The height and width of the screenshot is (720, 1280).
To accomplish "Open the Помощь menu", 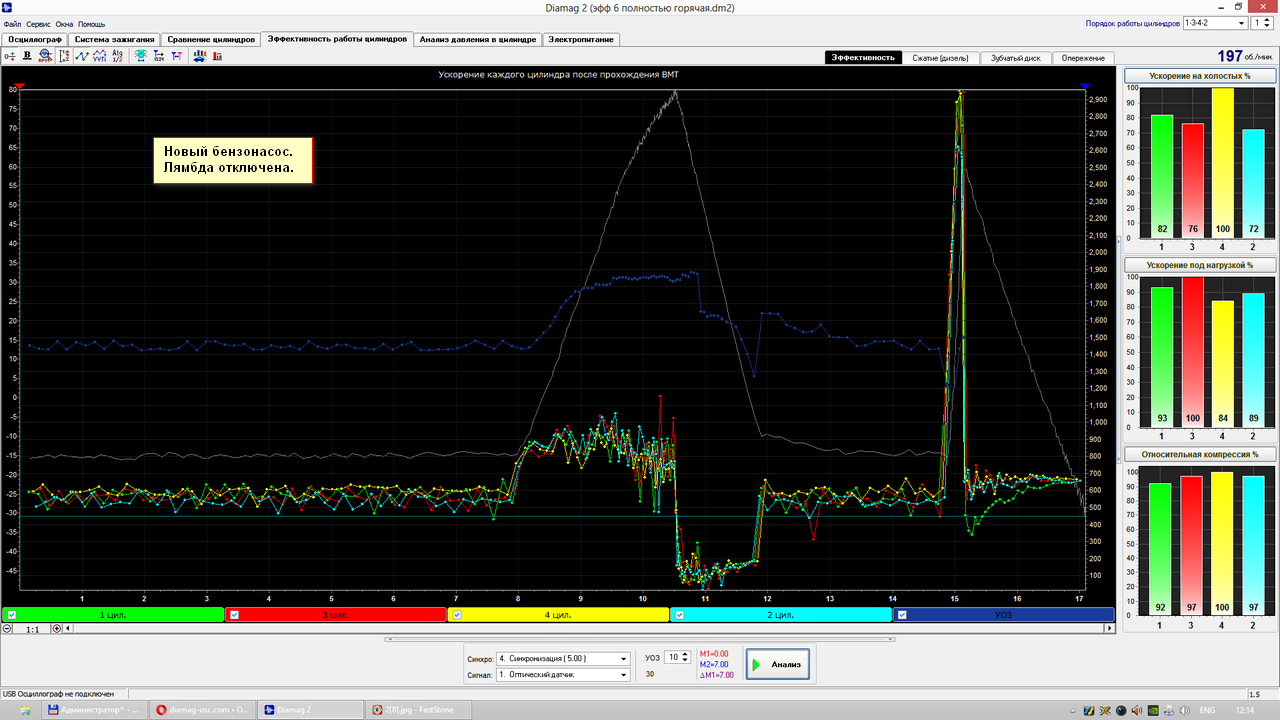I will pos(91,23).
